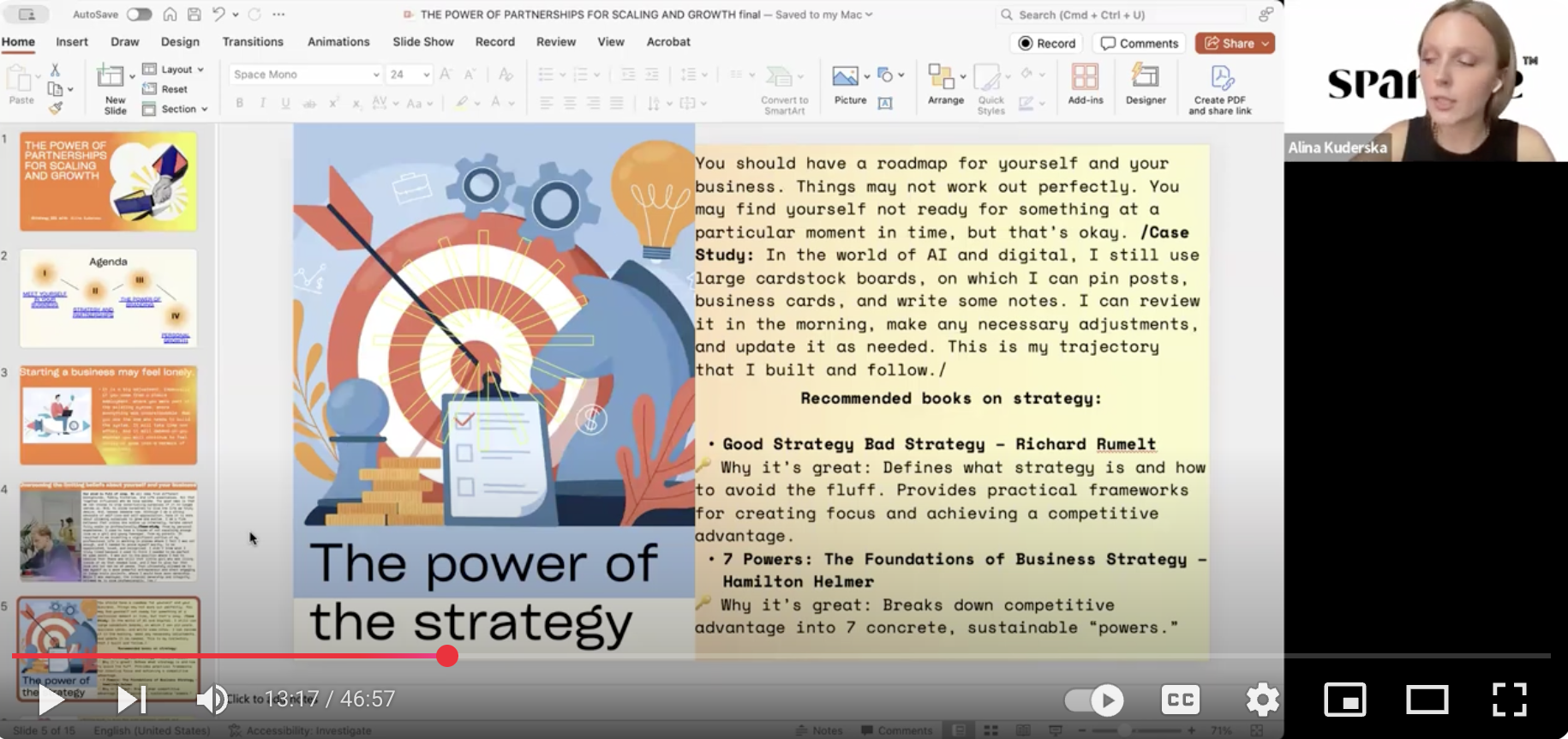Click the Justify alignment icon

click(616, 103)
